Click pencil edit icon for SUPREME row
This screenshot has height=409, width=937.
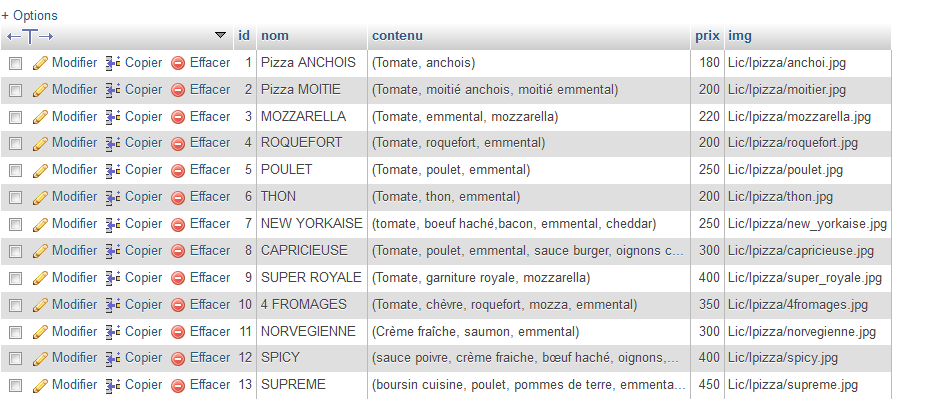coord(40,385)
